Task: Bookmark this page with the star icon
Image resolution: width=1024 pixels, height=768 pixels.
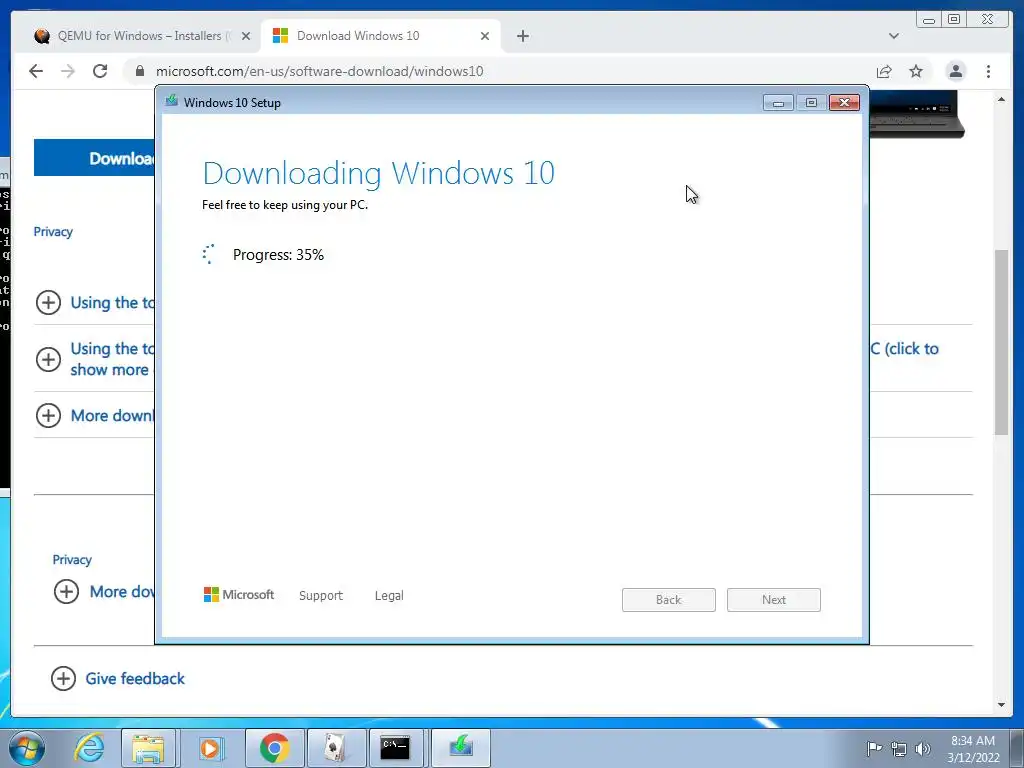Action: tap(916, 71)
